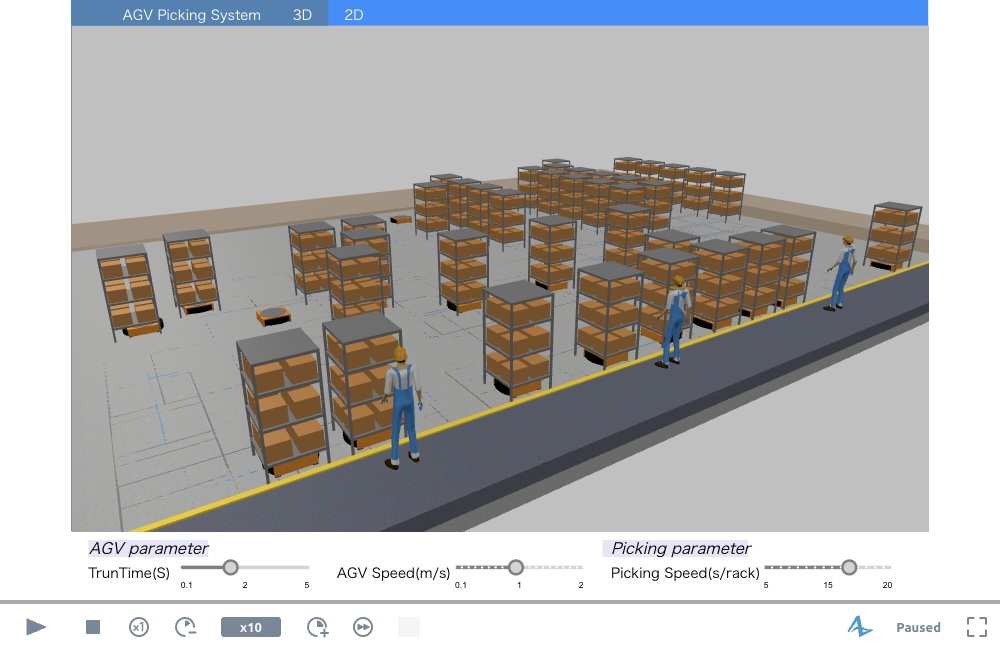Click the Picking parameter heading
Viewport: 1000px width, 648px height.
[680, 548]
